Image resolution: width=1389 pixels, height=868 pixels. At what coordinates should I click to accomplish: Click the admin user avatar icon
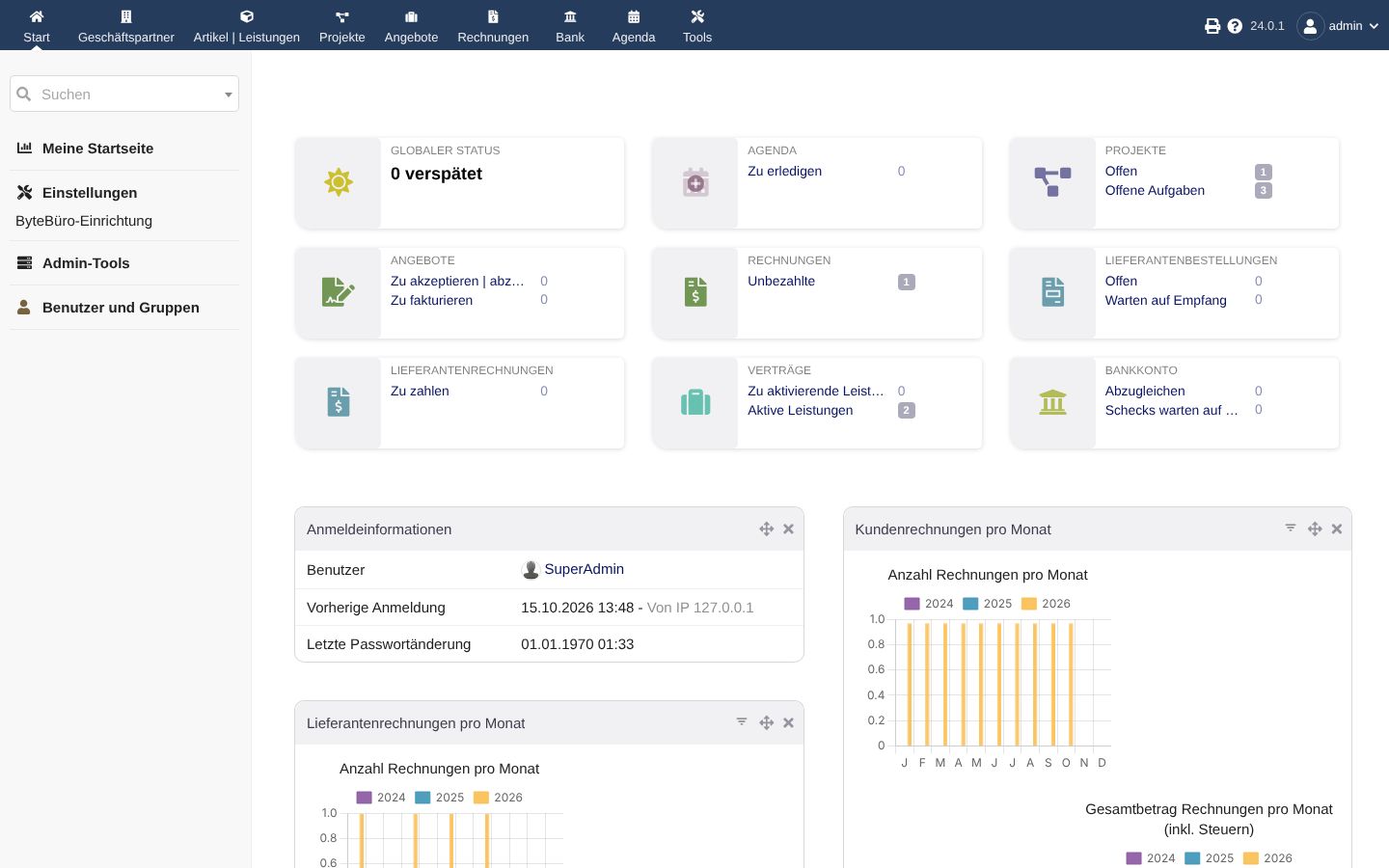(x=1310, y=26)
